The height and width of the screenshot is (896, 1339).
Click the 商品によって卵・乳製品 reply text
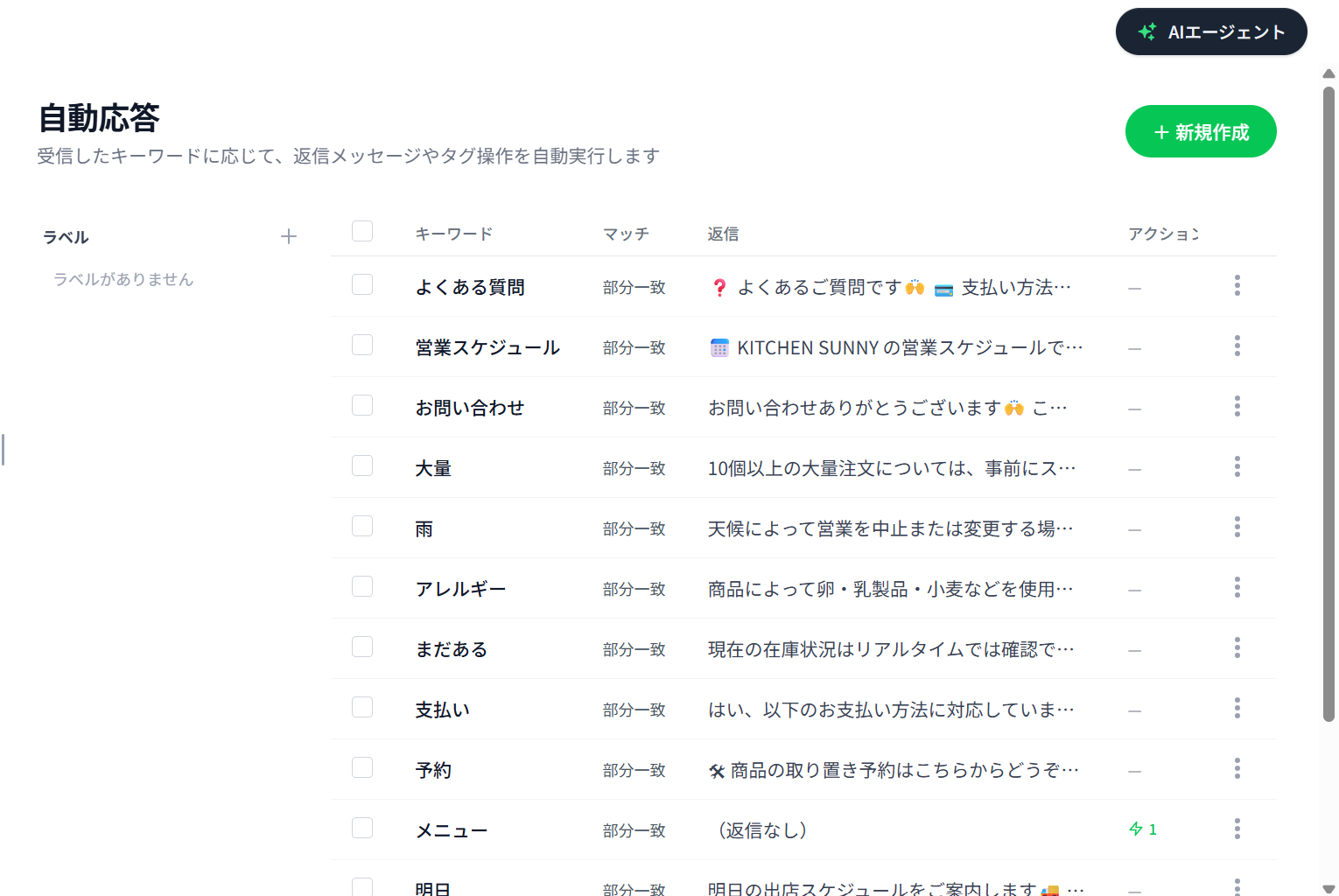tap(890, 589)
